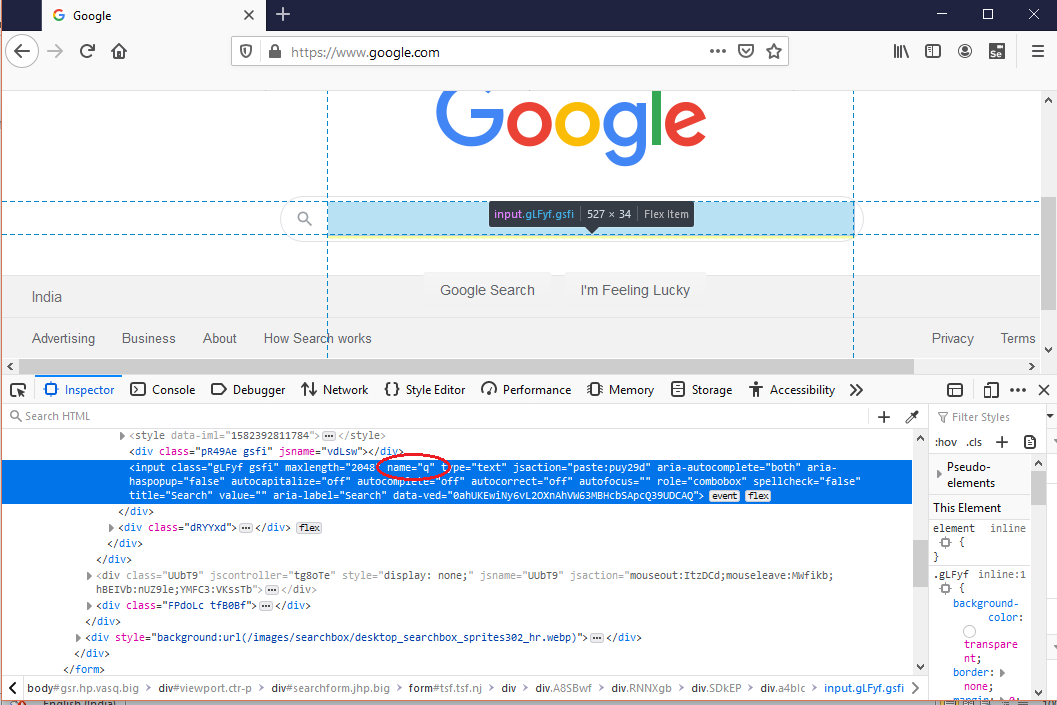The image size is (1057, 705).
Task: Open the Network tab
Action: tap(335, 390)
